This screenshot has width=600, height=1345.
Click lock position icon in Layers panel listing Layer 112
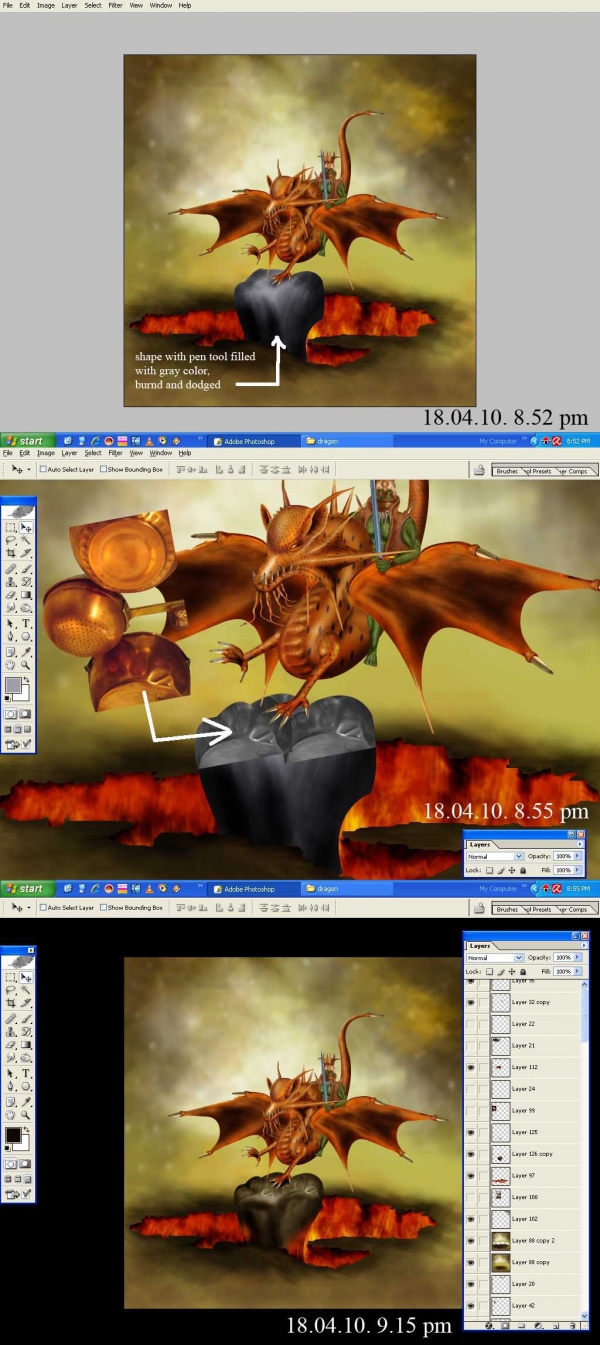511,972
